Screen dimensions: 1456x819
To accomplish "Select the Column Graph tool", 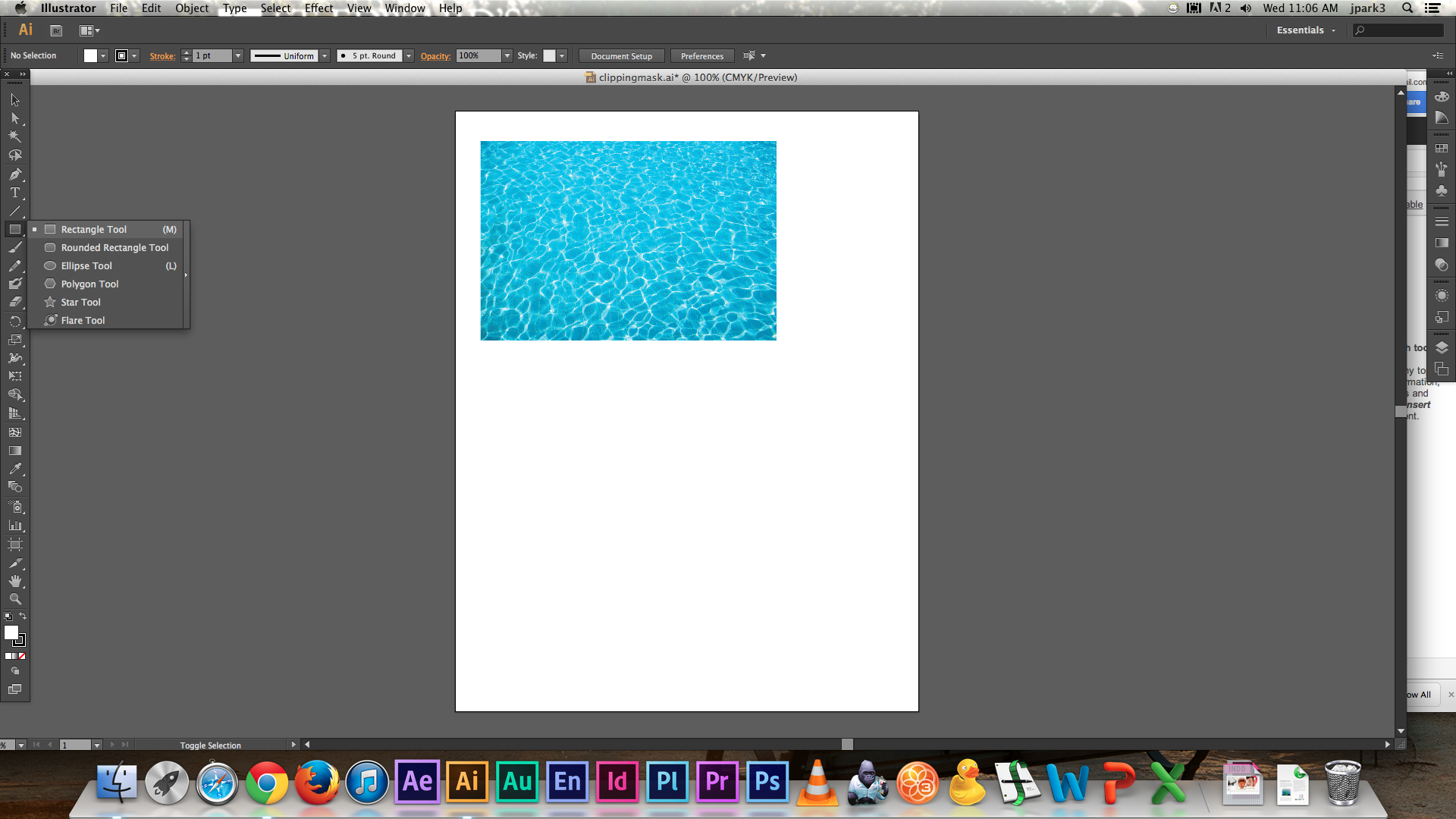I will tap(14, 525).
